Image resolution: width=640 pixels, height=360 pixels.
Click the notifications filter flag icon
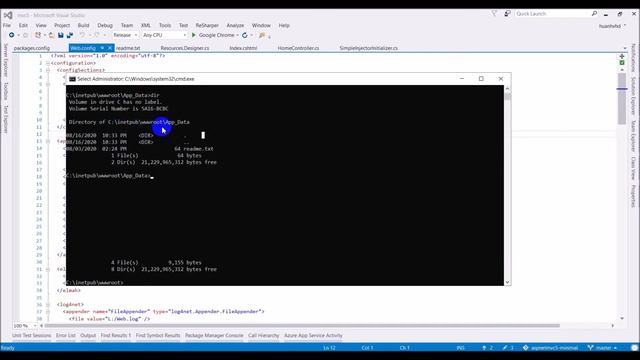coord(494,13)
